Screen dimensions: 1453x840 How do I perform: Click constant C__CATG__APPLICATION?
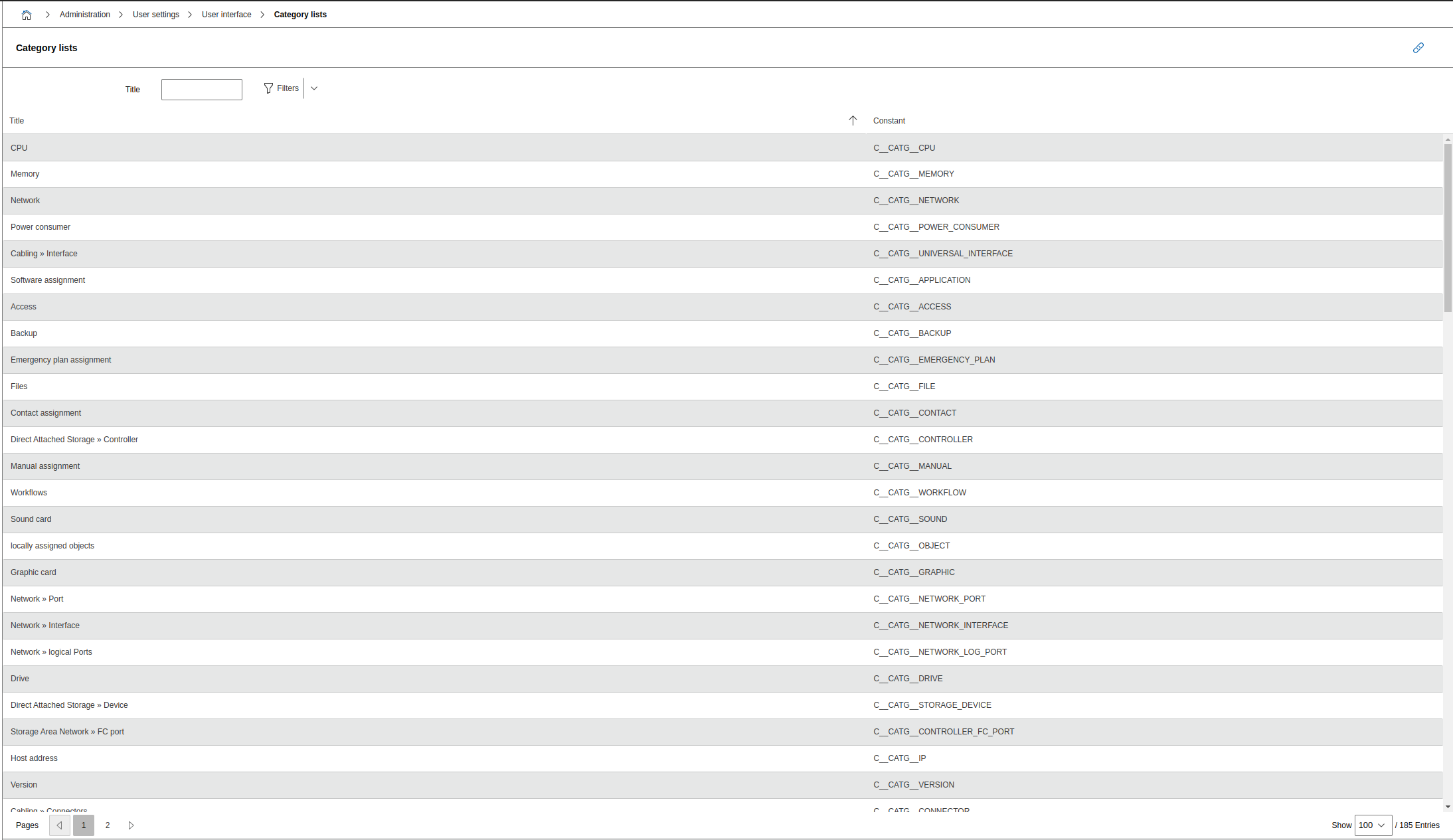922,280
